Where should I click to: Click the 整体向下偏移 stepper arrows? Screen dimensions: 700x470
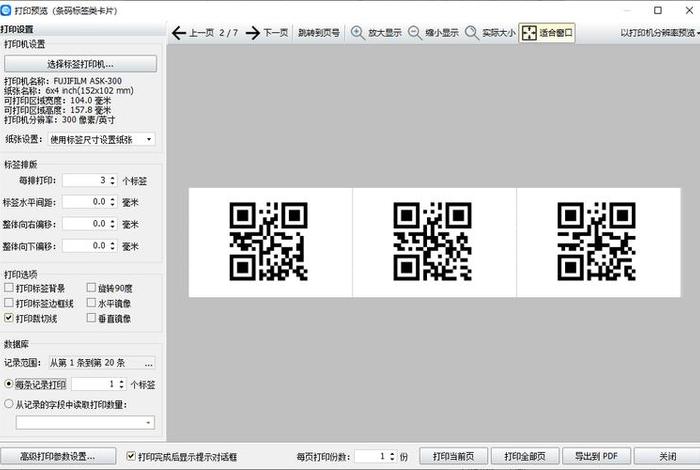112,246
